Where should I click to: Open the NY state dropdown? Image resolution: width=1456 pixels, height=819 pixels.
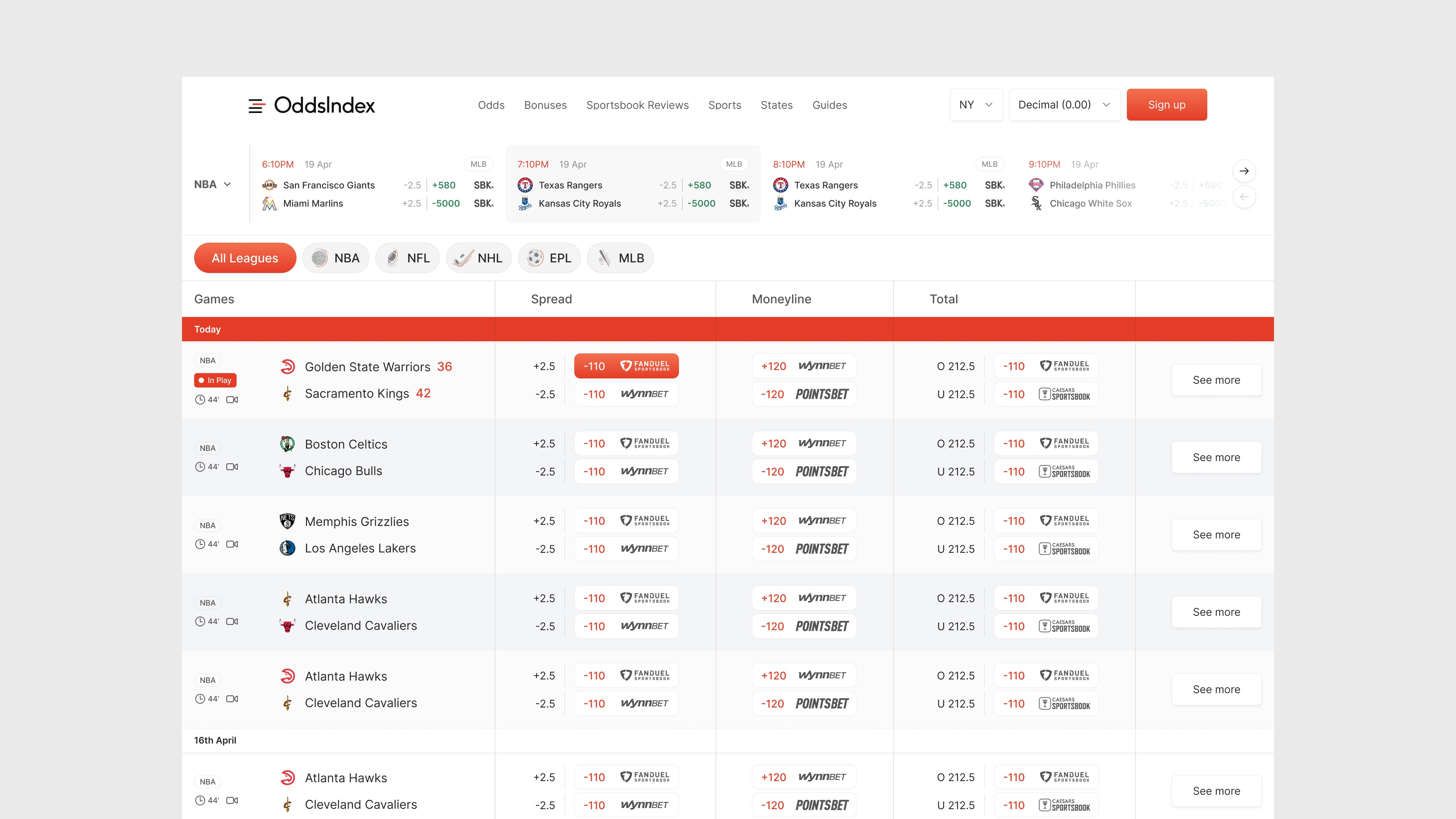(x=976, y=105)
